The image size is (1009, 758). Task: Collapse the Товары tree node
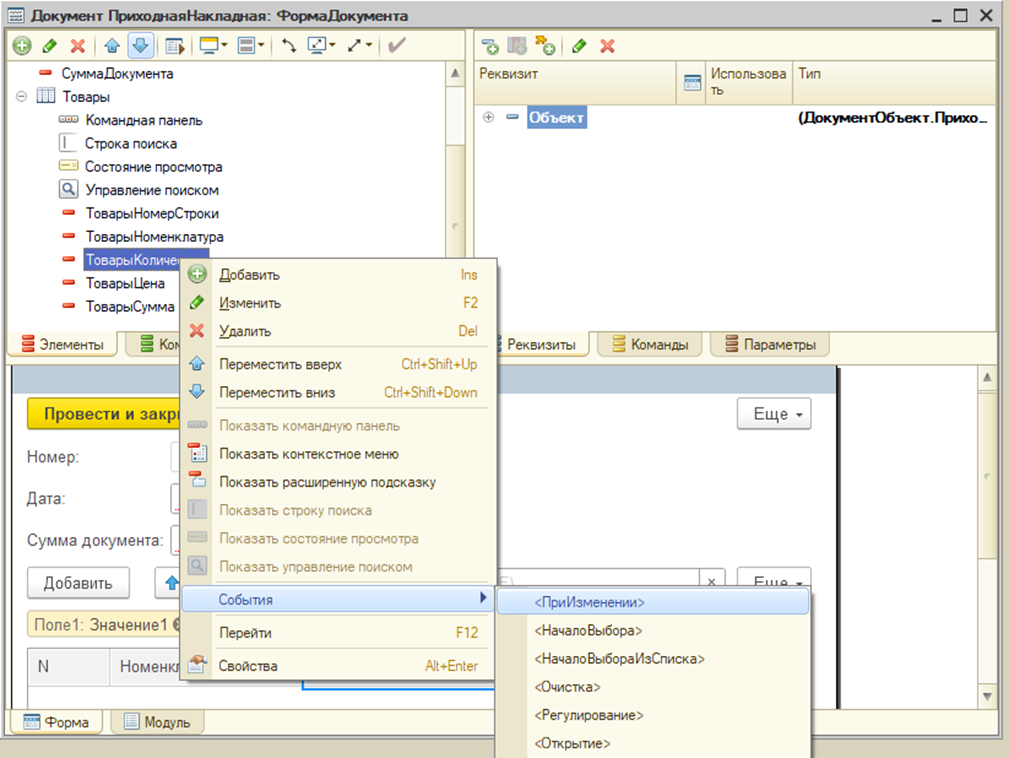click(21, 97)
